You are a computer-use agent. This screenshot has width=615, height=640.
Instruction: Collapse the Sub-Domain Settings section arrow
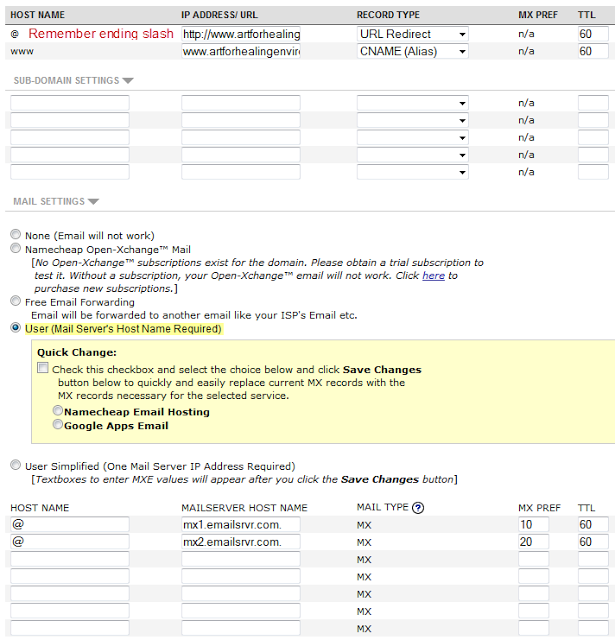pos(128,81)
